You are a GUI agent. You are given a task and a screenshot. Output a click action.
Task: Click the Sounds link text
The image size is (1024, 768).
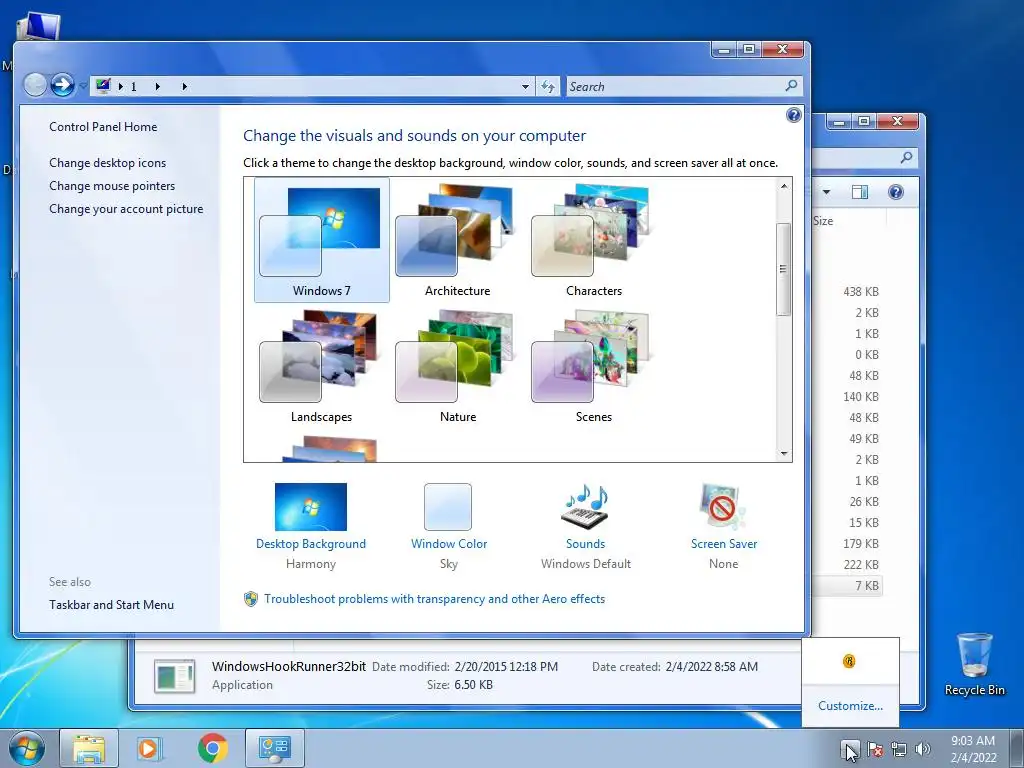click(x=585, y=543)
